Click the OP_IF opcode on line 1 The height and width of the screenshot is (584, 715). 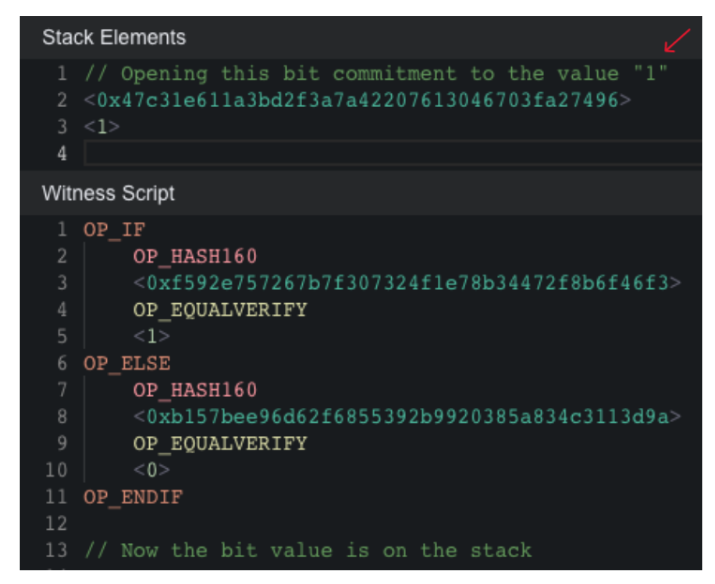click(114, 229)
